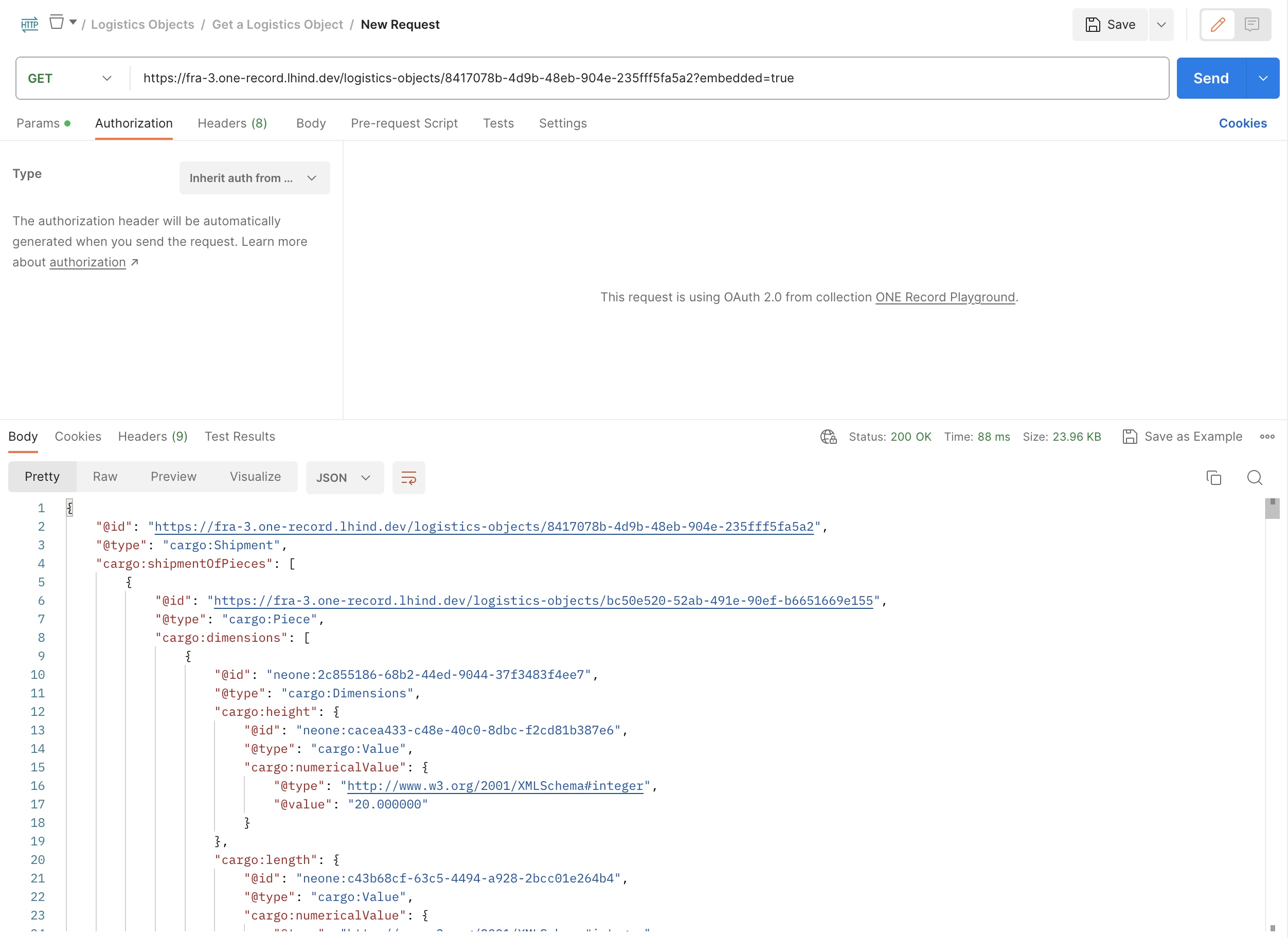Expand the Send button arrow options
This screenshot has width=1288, height=938.
click(1262, 78)
